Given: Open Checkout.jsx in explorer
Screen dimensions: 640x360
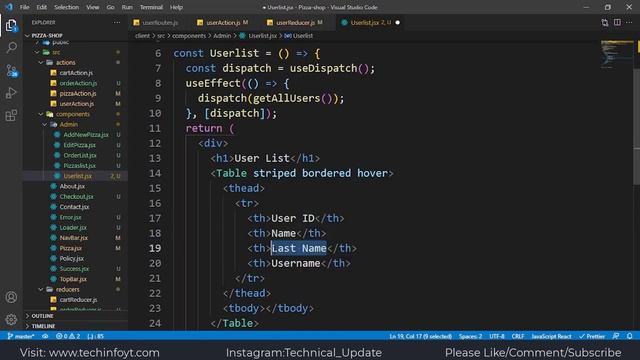Looking at the screenshot, I should tap(76, 197).
